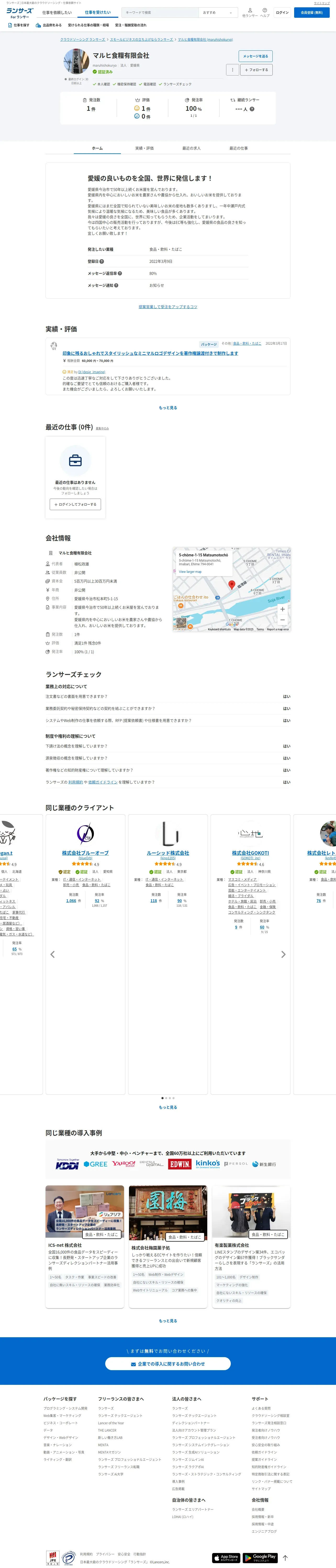The image size is (336, 1568).
Task: Click the help icon next to 継続ランサー
Action: [x=252, y=109]
